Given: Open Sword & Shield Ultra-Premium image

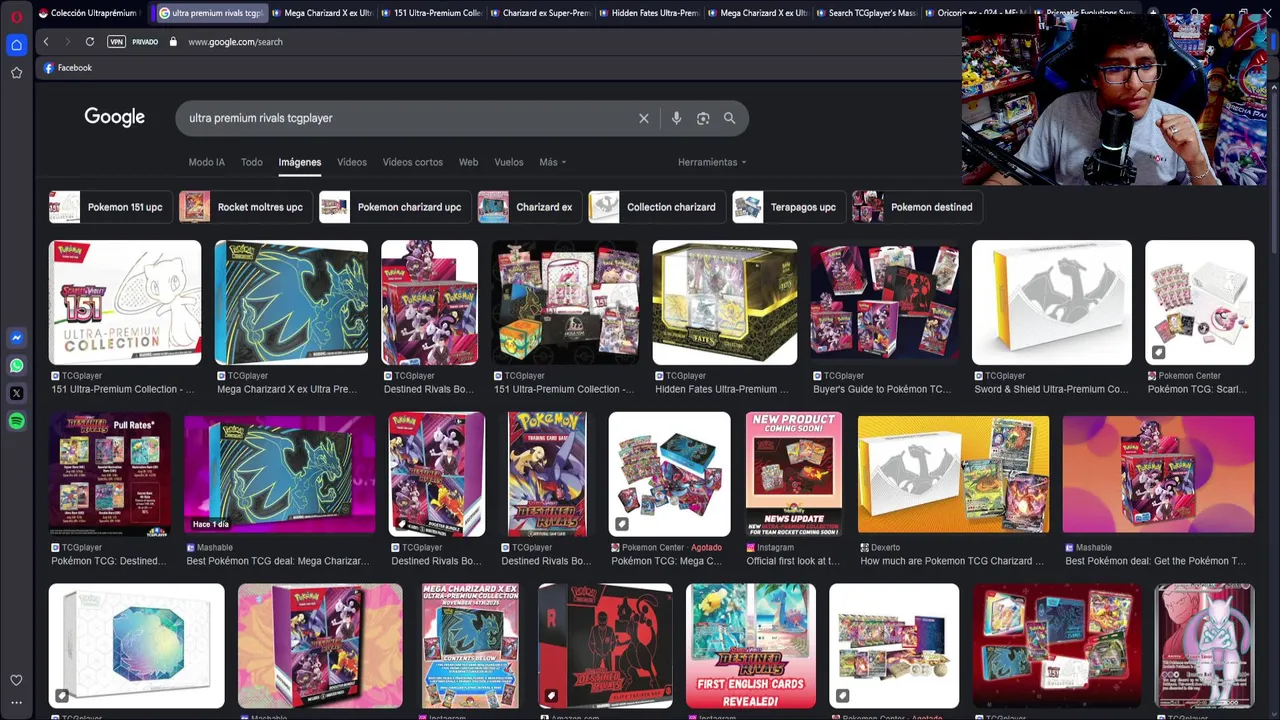Looking at the screenshot, I should [1052, 302].
